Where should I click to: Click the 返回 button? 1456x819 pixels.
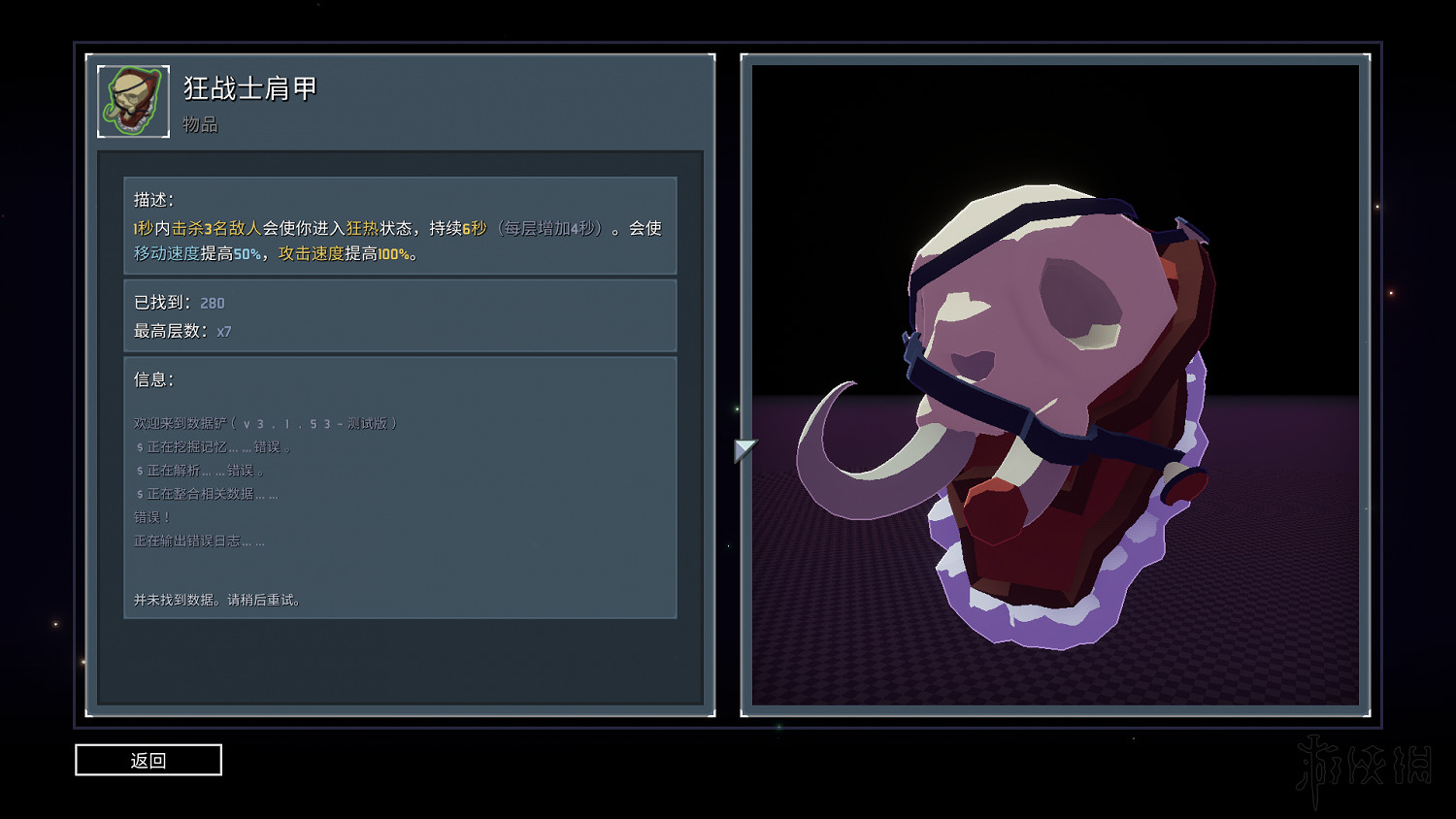pyautogui.click(x=149, y=760)
